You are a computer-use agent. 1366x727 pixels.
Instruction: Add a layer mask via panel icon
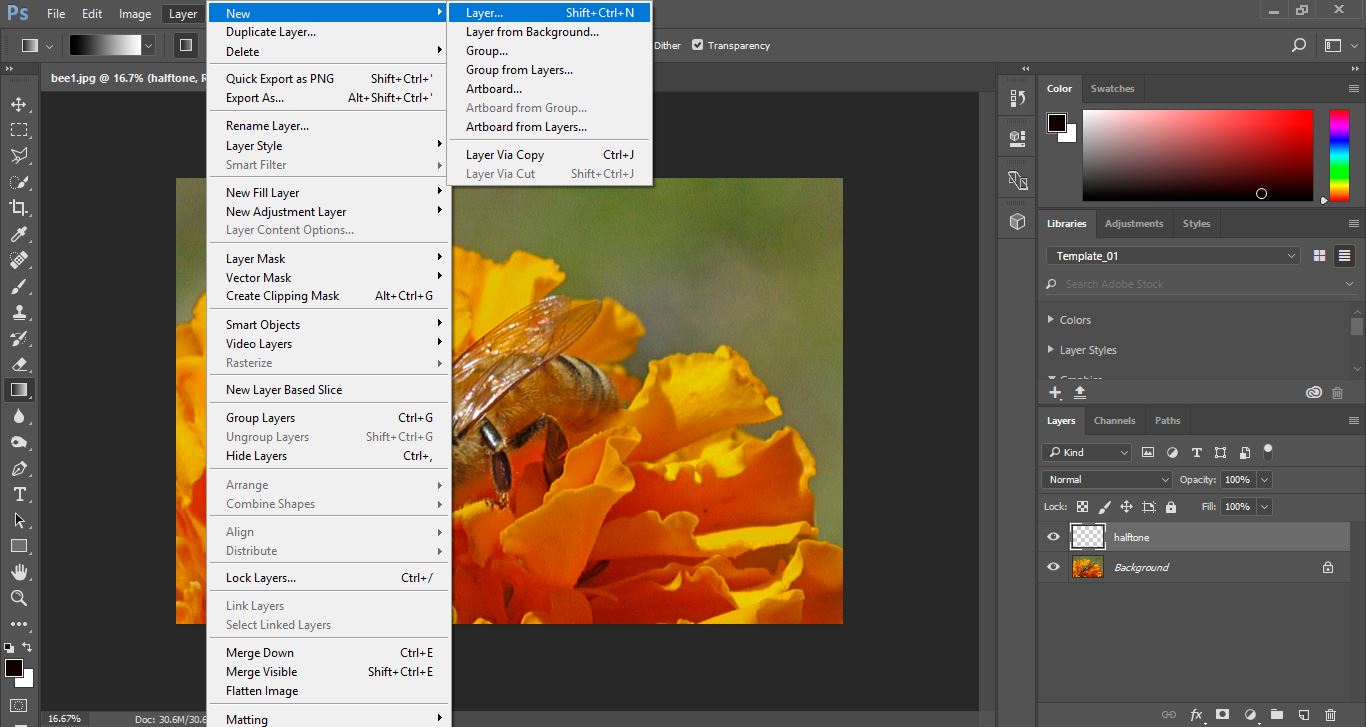(1222, 715)
